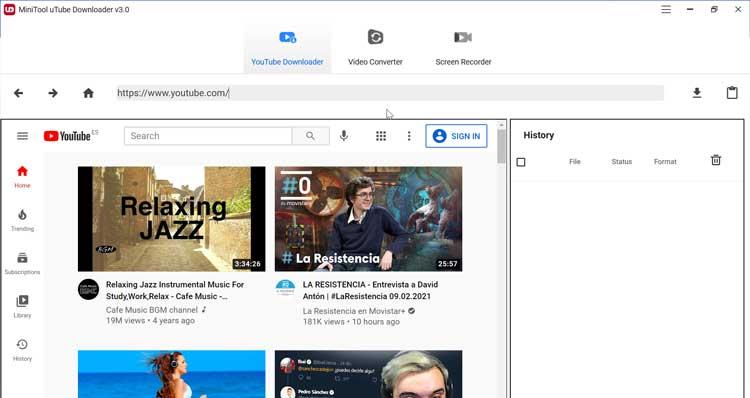The width and height of the screenshot is (750, 398).
Task: Click the Cafe Music BGM channel avatar
Action: pyautogui.click(x=88, y=289)
